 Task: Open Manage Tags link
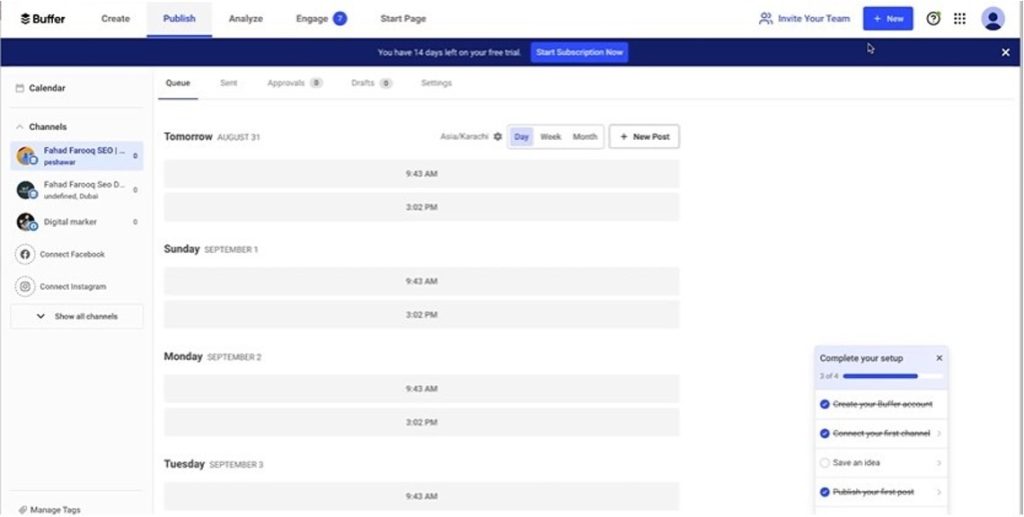pos(55,510)
